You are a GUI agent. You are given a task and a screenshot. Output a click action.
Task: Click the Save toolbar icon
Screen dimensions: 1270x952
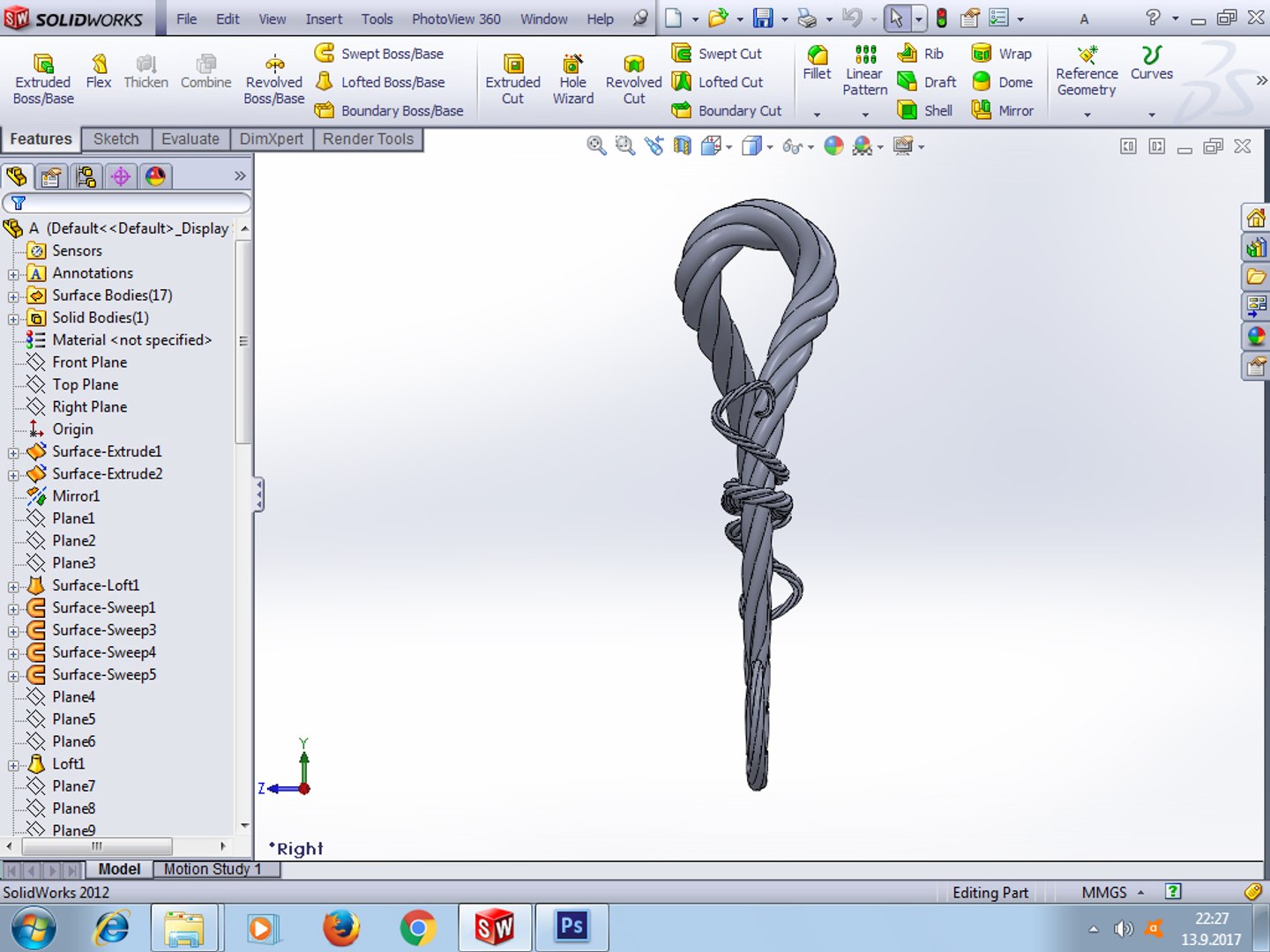click(x=763, y=18)
